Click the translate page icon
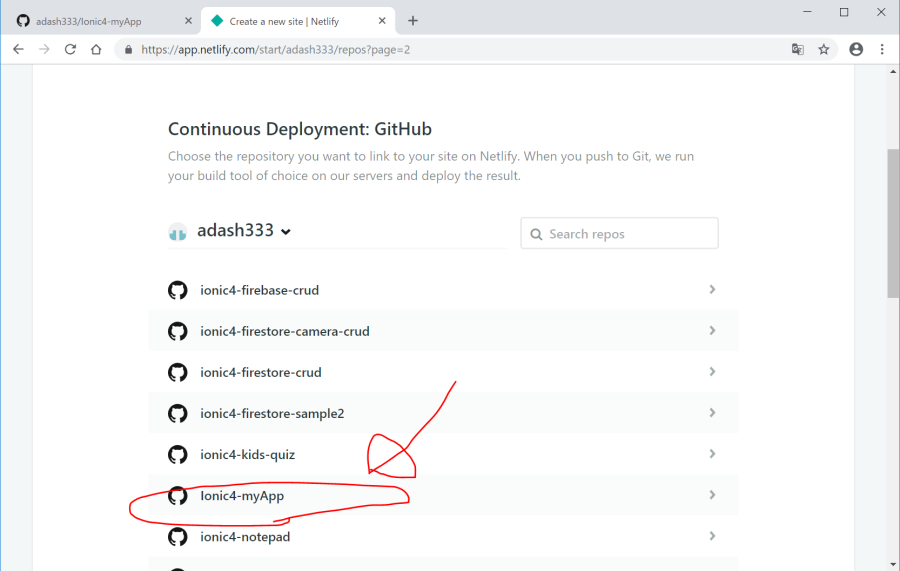This screenshot has height=571, width=900. [x=797, y=49]
